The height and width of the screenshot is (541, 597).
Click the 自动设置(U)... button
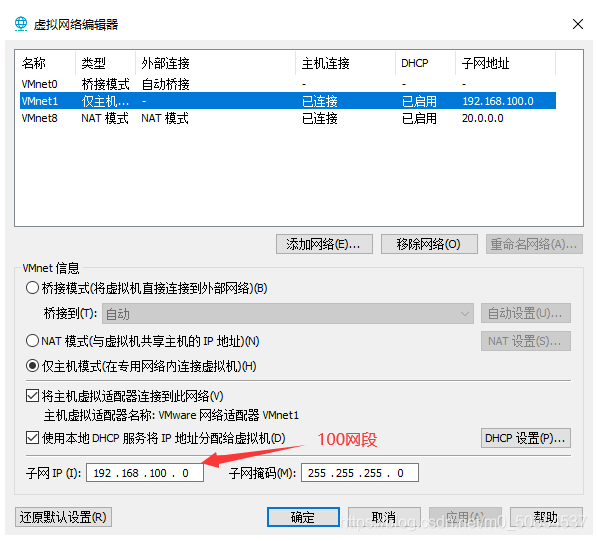(526, 313)
